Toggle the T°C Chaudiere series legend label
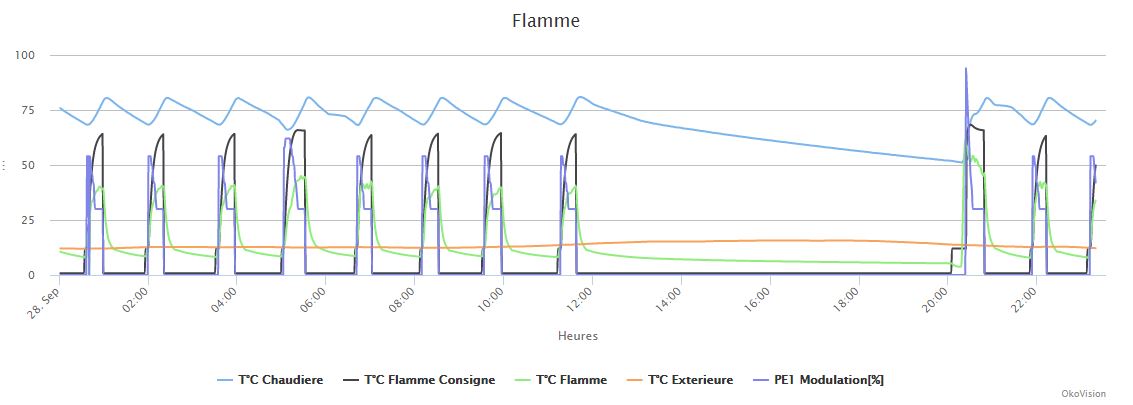 point(280,380)
